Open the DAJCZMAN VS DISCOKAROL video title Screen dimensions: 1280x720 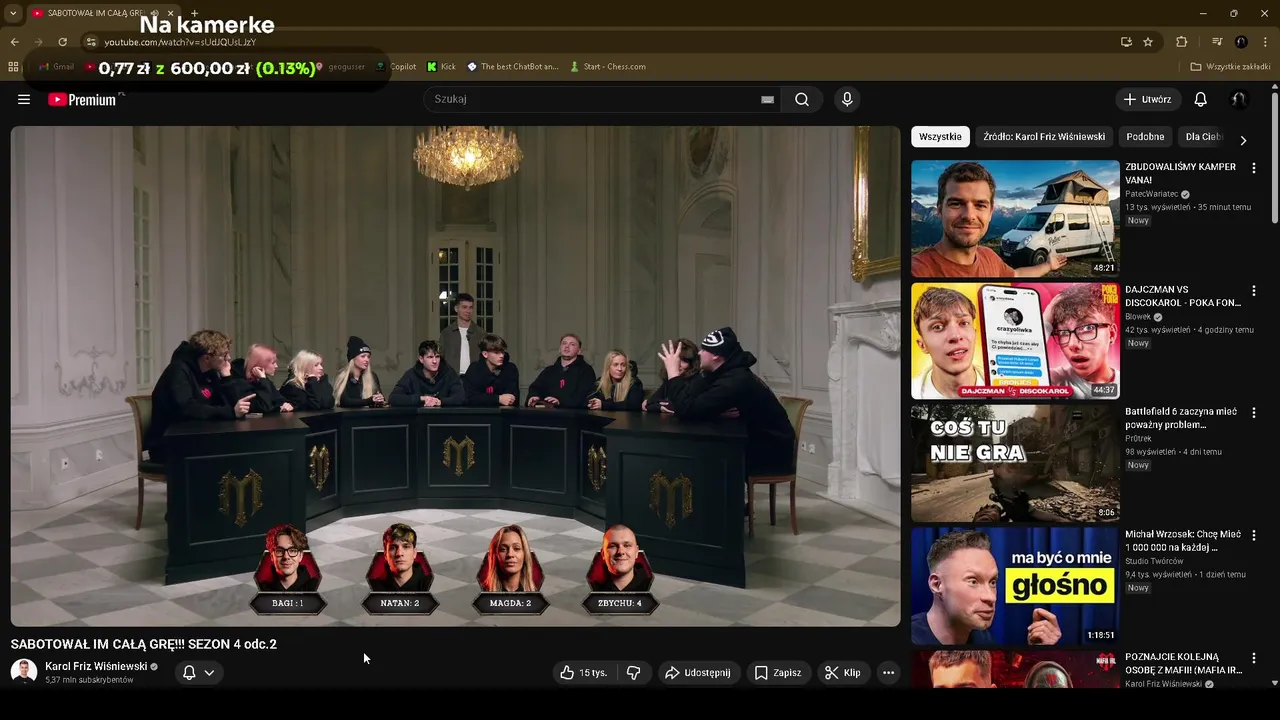[1182, 296]
